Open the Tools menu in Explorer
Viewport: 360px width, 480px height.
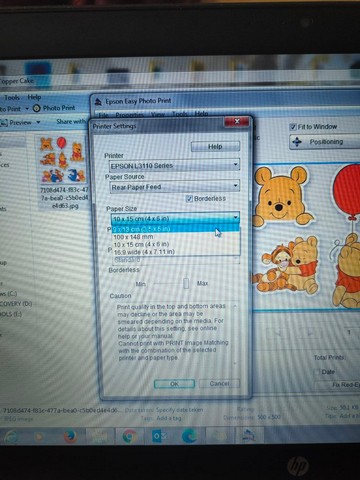coord(12,98)
